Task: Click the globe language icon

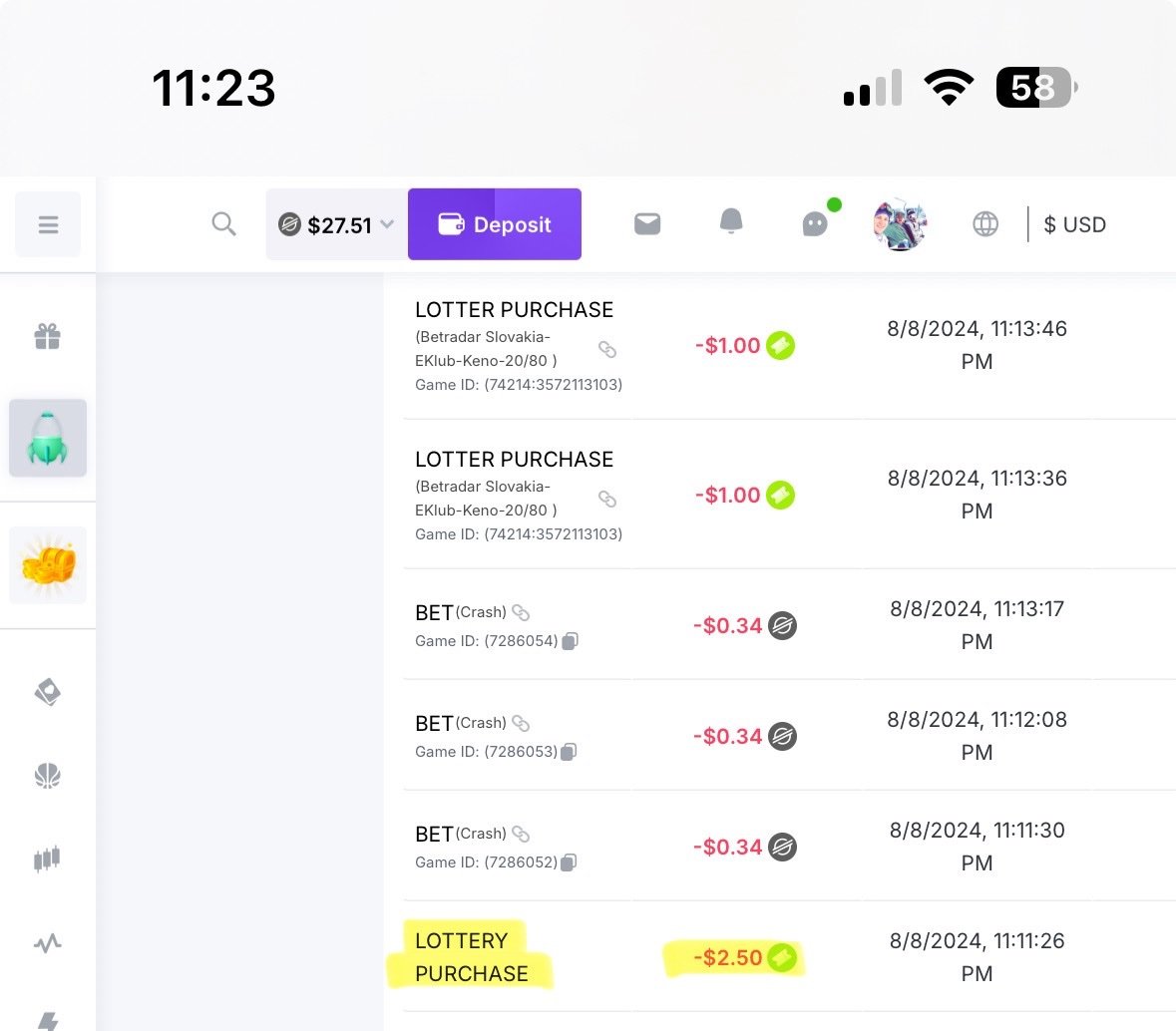Action: (985, 224)
